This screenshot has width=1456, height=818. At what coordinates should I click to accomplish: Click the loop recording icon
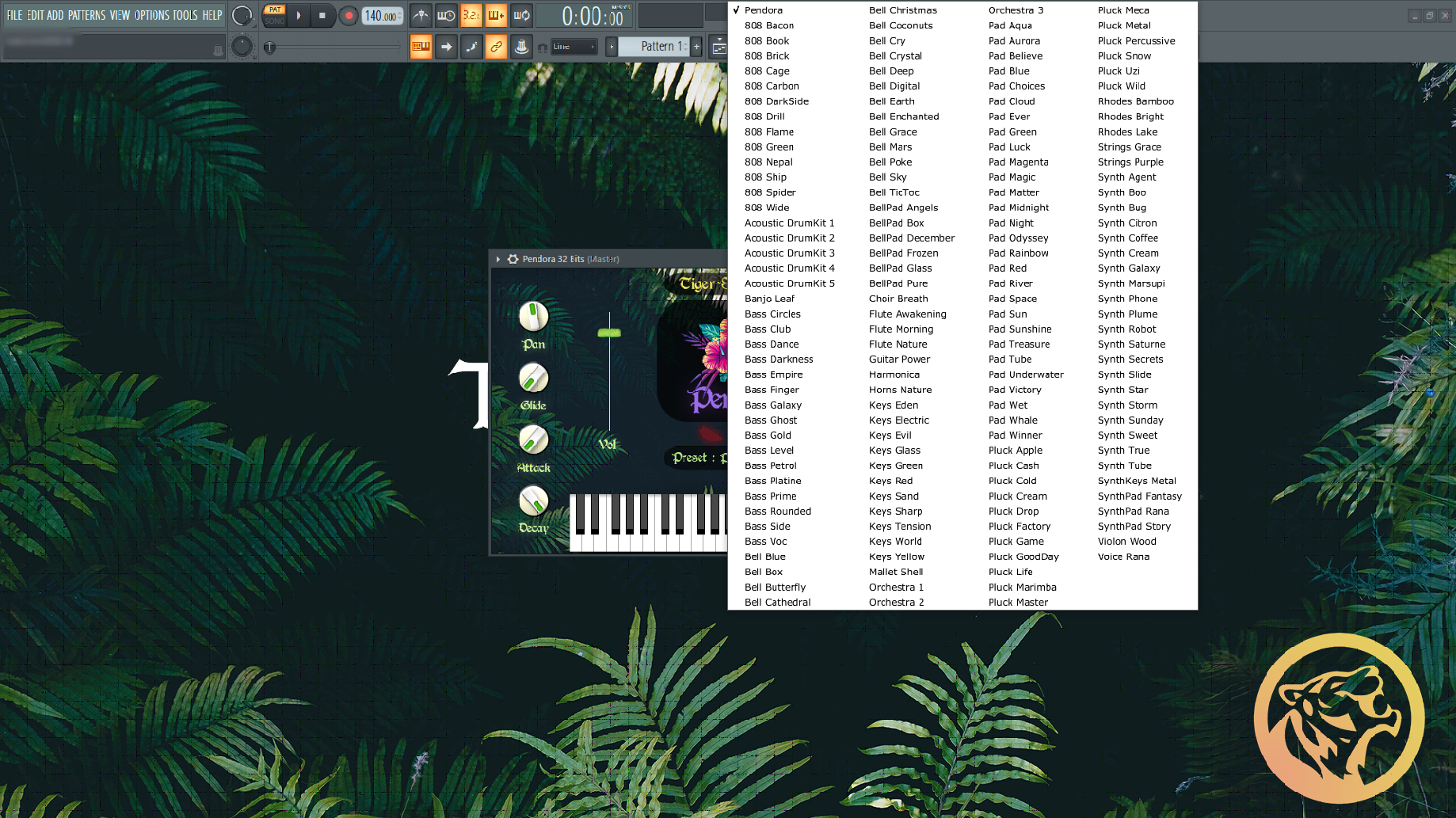tap(522, 15)
